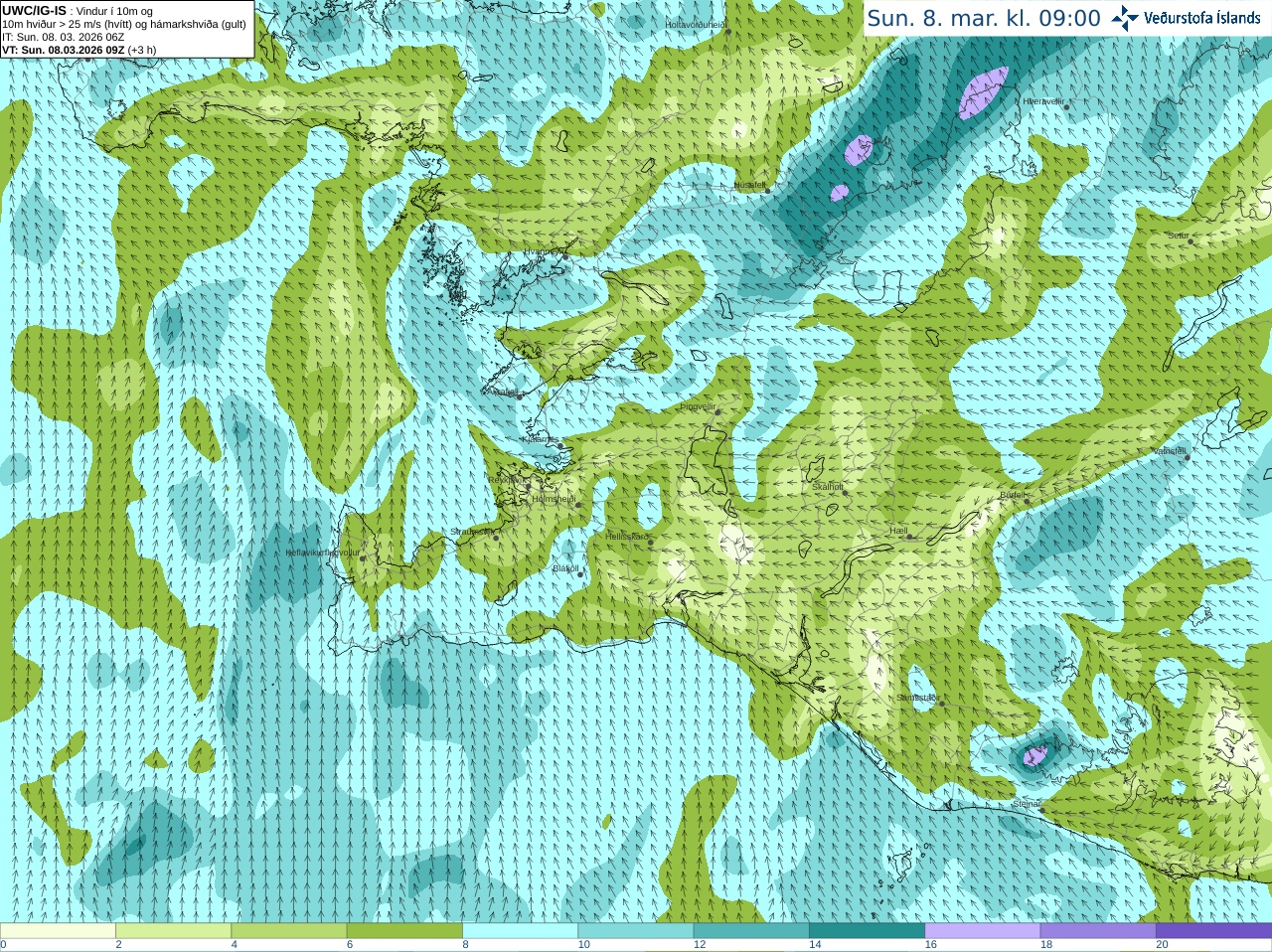Select the 4–6 m/s legend color swatch
Viewport: 1272px width, 952px height.
pos(289,930)
